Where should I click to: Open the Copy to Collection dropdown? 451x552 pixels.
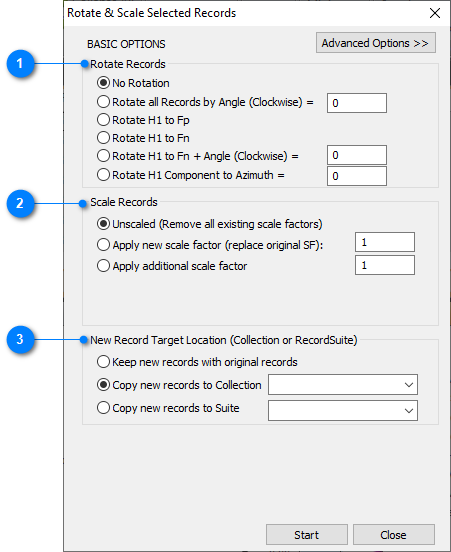coord(343,385)
